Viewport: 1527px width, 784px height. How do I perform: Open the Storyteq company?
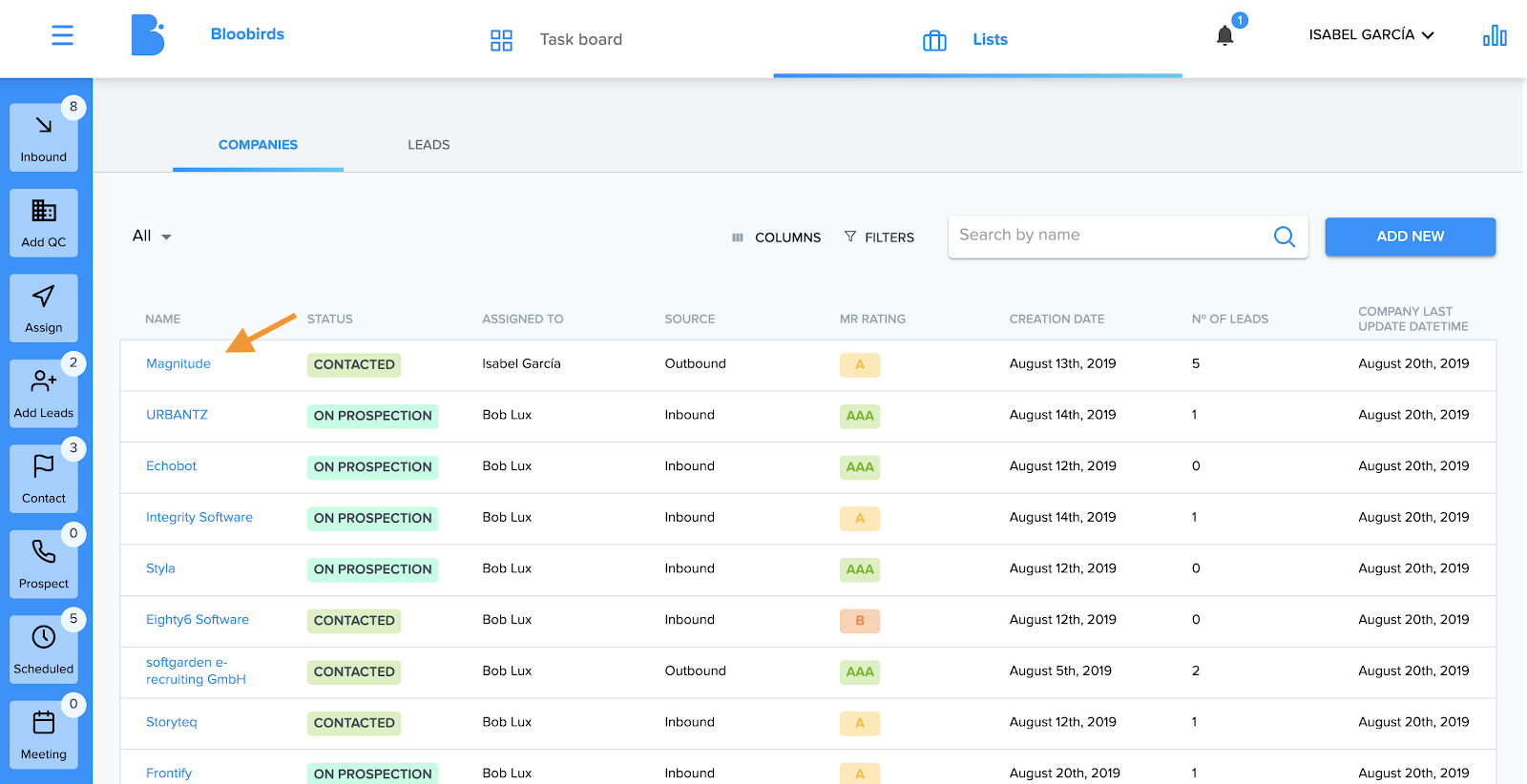pyautogui.click(x=172, y=722)
